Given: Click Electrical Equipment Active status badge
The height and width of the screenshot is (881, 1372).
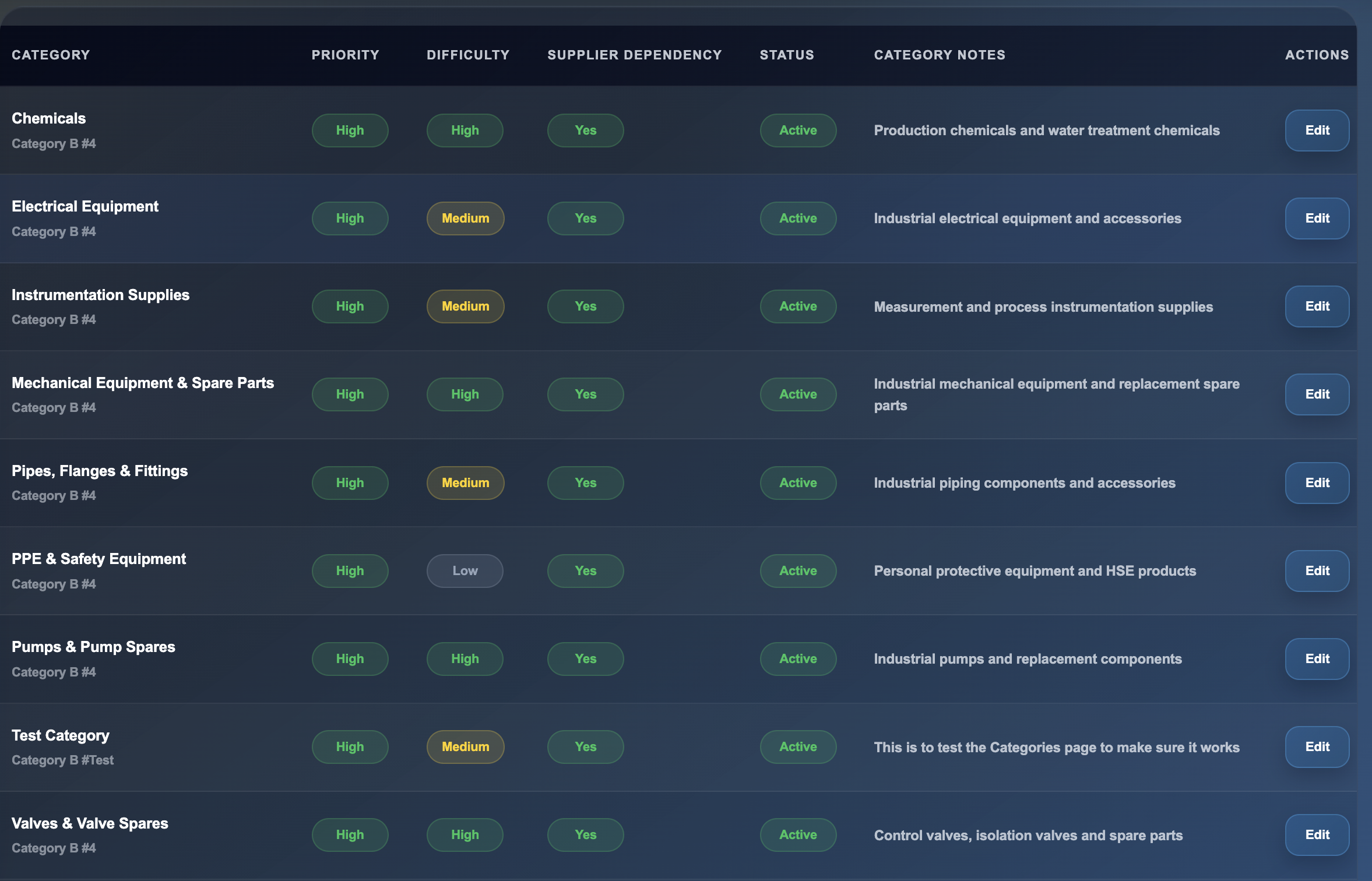Looking at the screenshot, I should 798,219.
